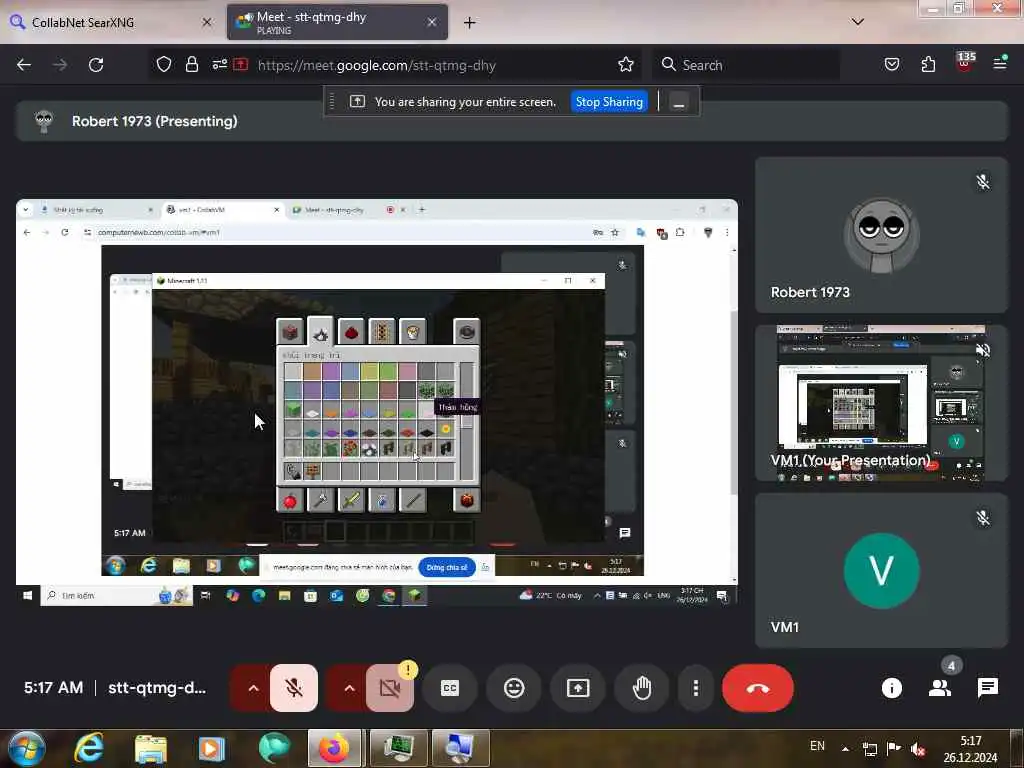Image resolution: width=1024 pixels, height=768 pixels.
Task: Click the shared Minecraft inventory scrollbar
Action: tap(467, 421)
